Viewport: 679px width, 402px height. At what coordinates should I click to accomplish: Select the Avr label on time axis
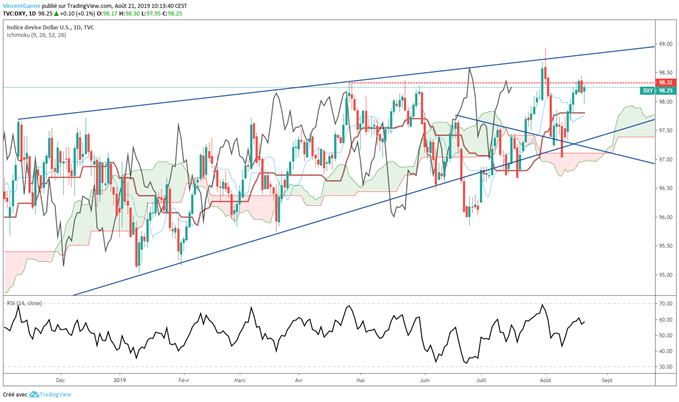click(298, 380)
